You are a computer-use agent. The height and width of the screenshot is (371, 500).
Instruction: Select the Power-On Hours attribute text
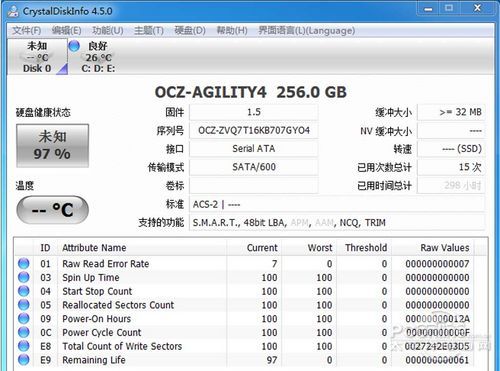point(97,319)
